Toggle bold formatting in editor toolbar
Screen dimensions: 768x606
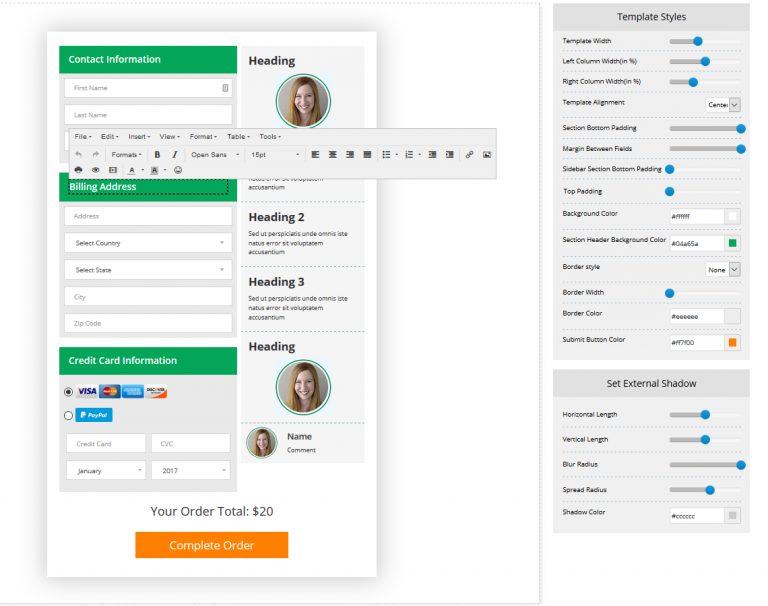click(x=157, y=155)
